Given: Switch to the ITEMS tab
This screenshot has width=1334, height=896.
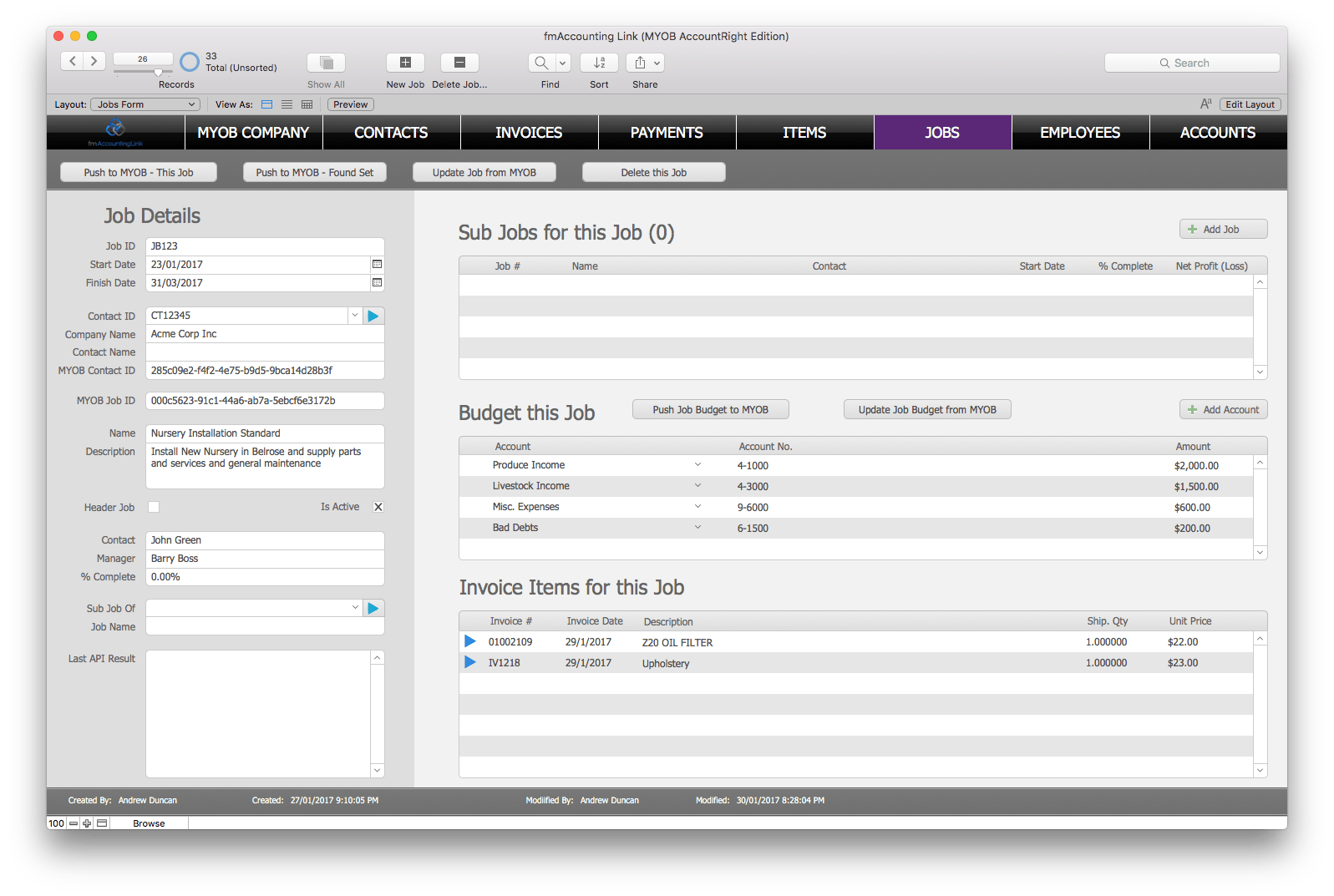Looking at the screenshot, I should [x=804, y=133].
